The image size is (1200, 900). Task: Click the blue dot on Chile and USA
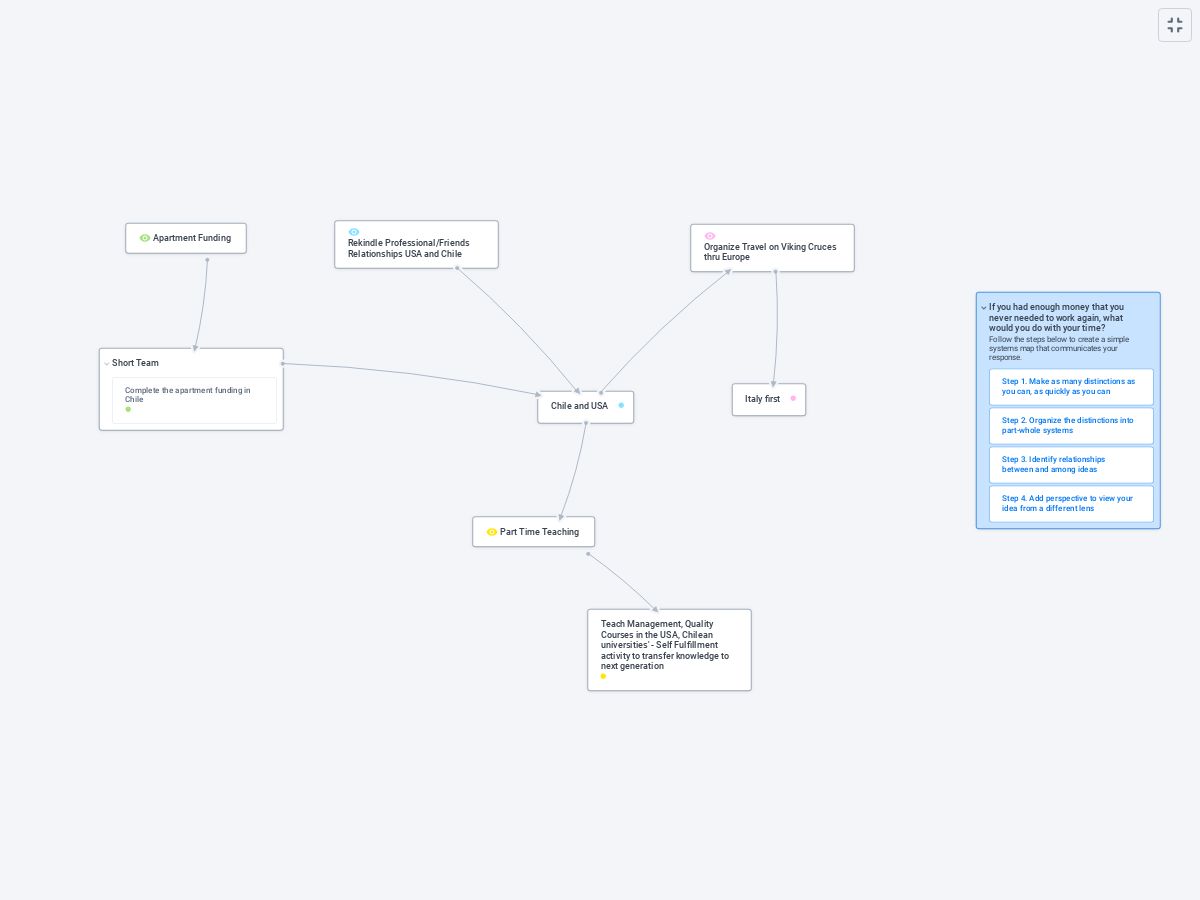(x=621, y=406)
